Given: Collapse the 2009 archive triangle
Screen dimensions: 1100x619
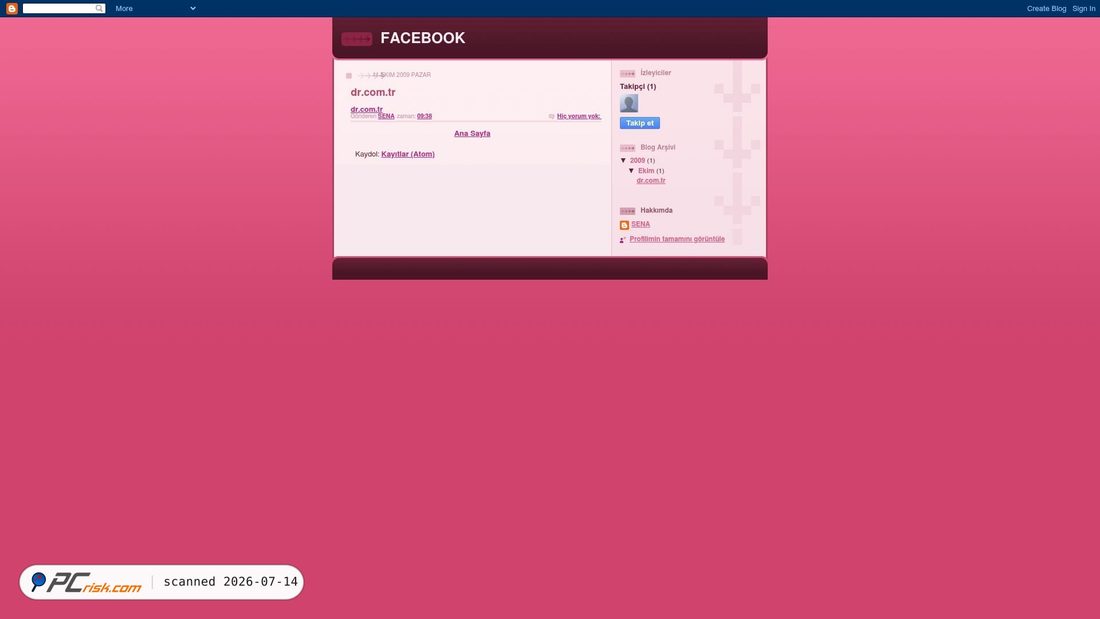Looking at the screenshot, I should tap(623, 160).
